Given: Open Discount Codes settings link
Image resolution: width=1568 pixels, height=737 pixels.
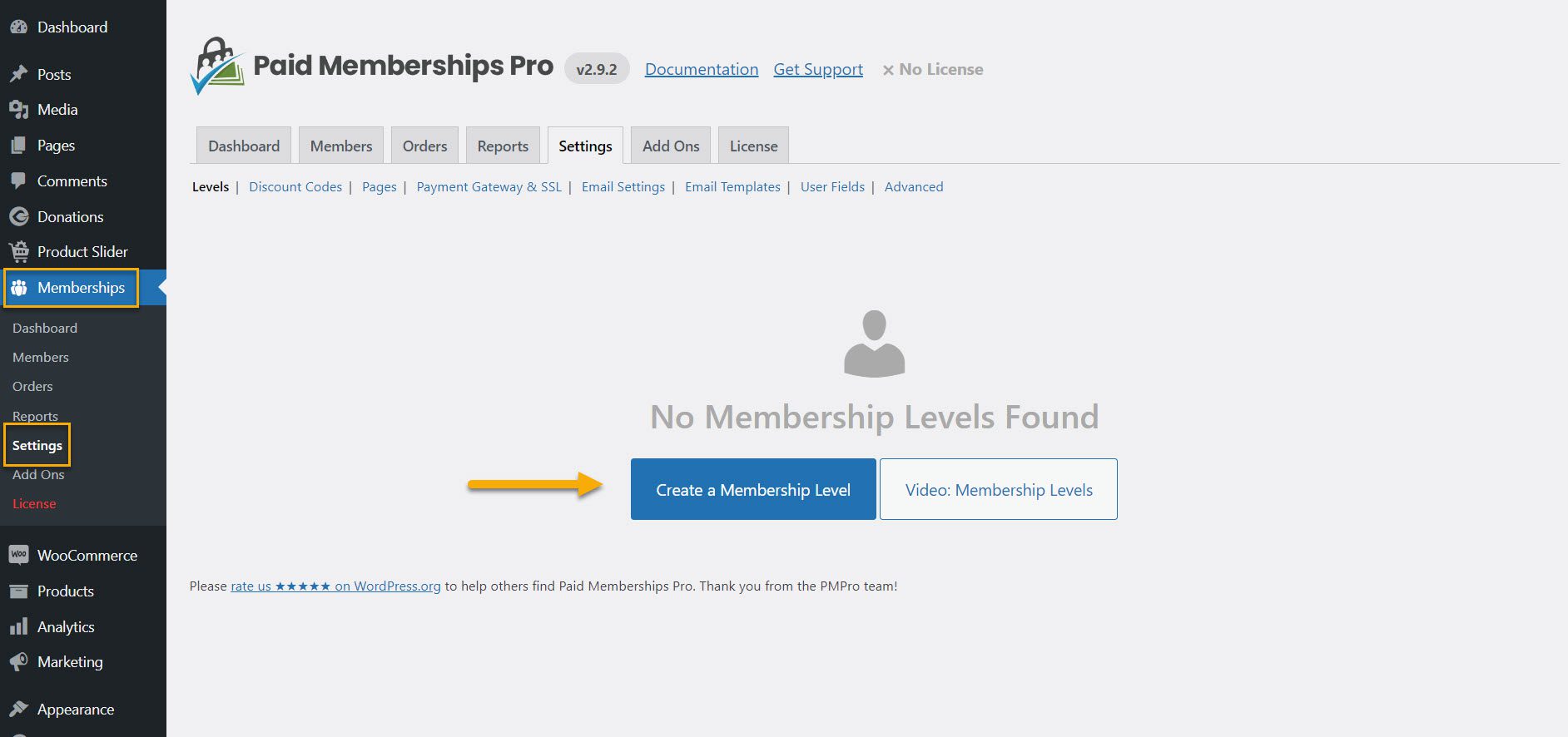Looking at the screenshot, I should coord(295,186).
